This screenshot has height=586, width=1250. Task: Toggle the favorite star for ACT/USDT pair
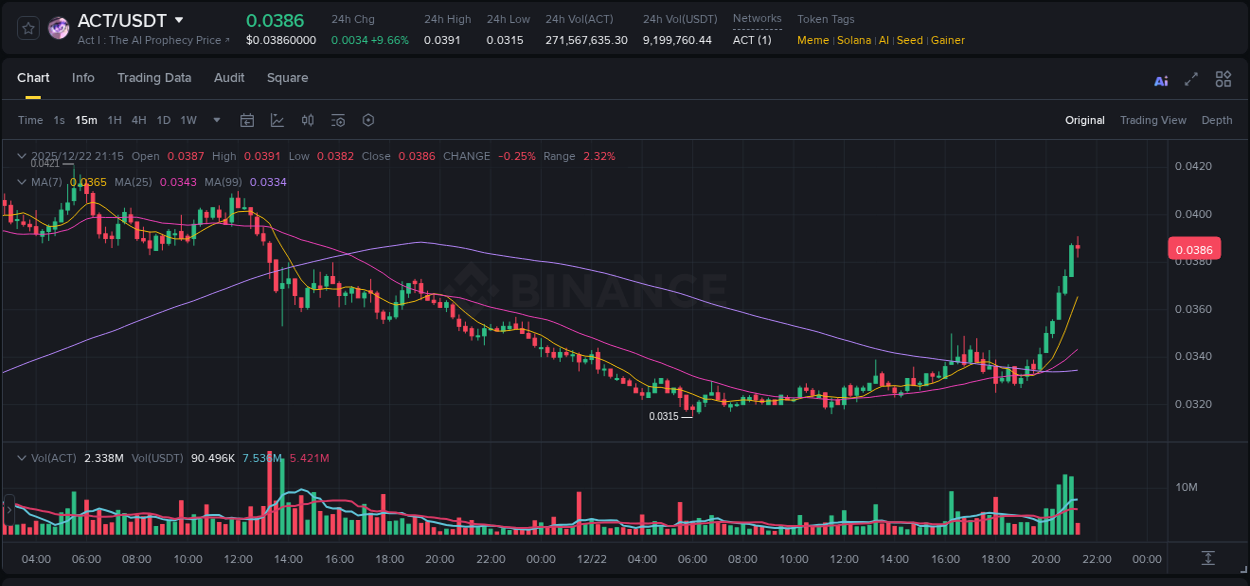click(27, 27)
